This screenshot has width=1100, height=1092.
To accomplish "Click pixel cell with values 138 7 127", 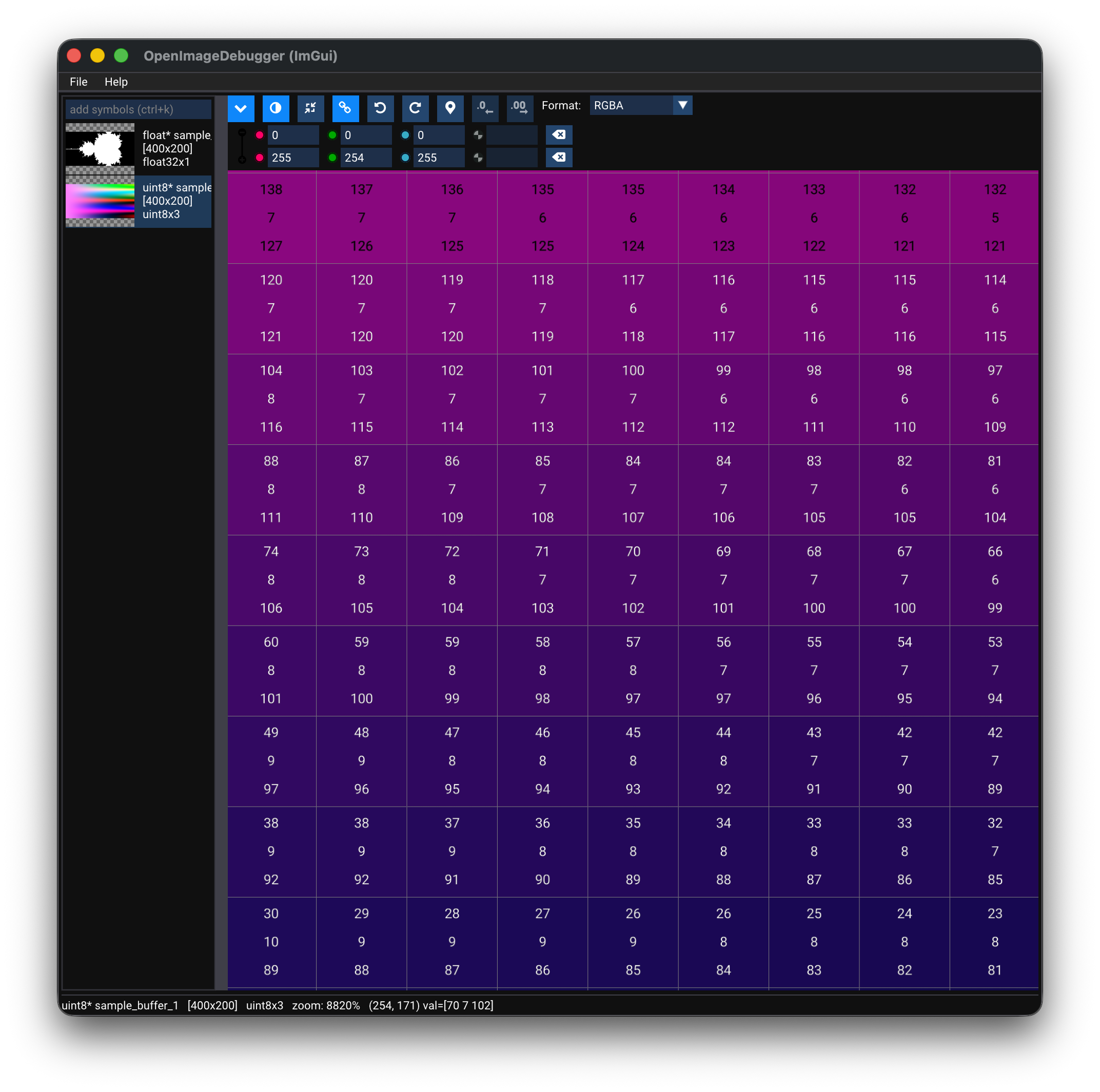I will tap(271, 218).
